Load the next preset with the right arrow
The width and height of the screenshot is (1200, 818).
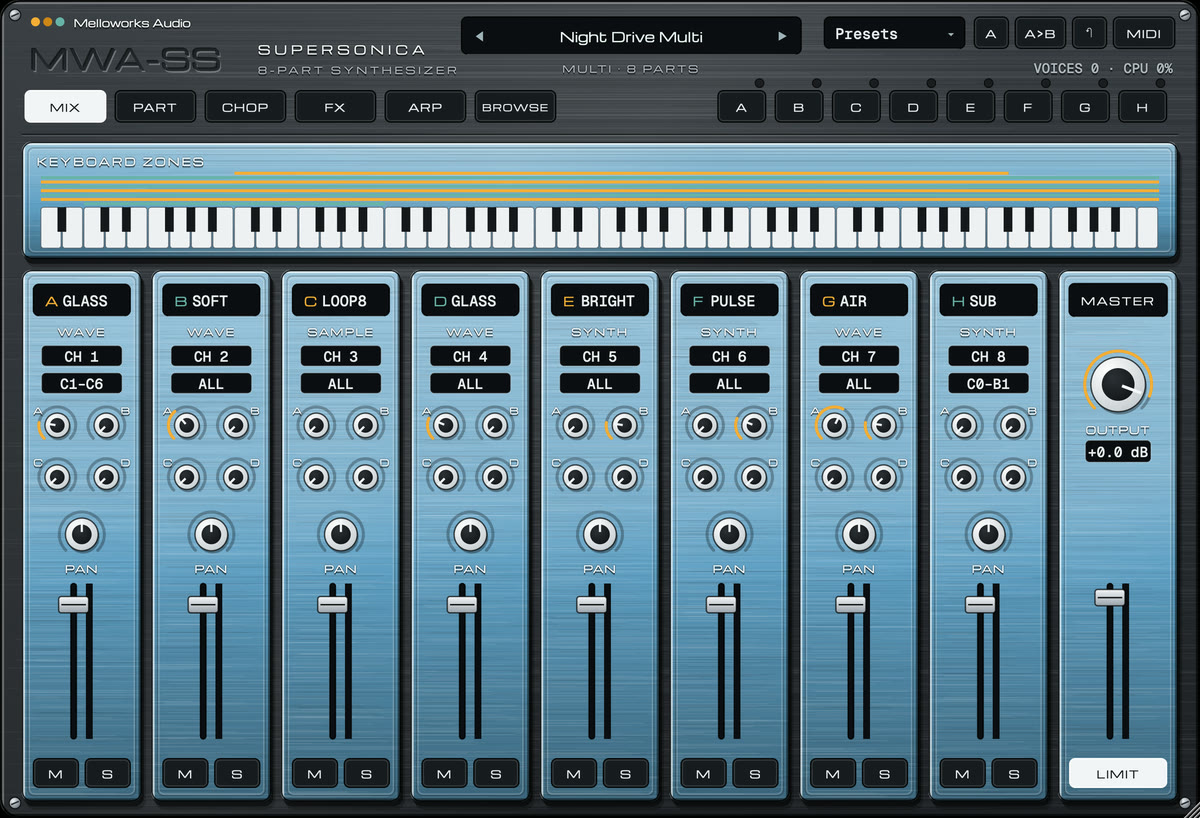[x=782, y=37]
